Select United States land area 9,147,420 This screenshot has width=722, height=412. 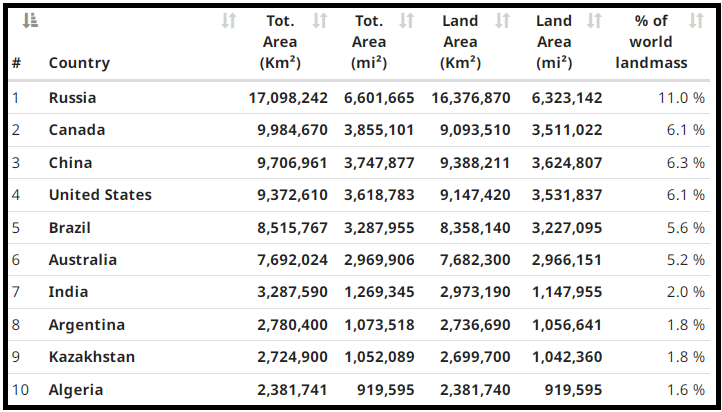click(475, 195)
